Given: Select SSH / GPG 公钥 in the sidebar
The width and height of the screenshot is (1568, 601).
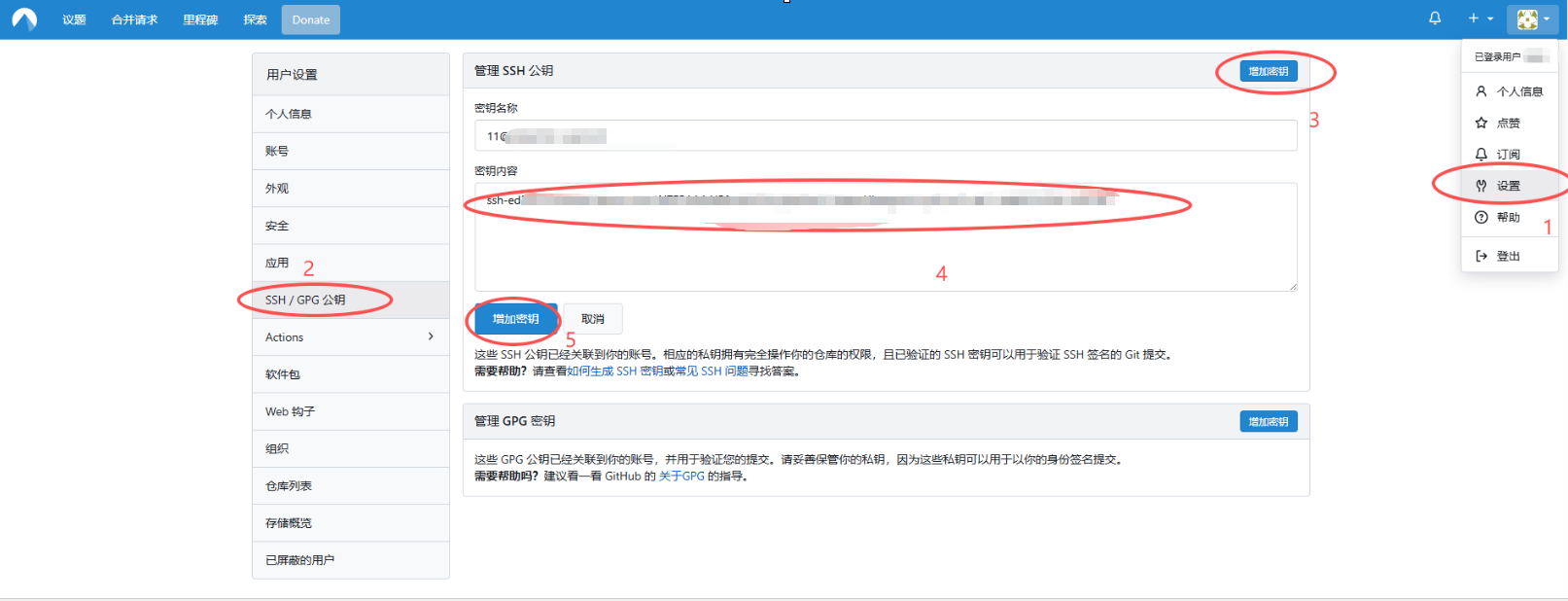Looking at the screenshot, I should click(x=351, y=300).
